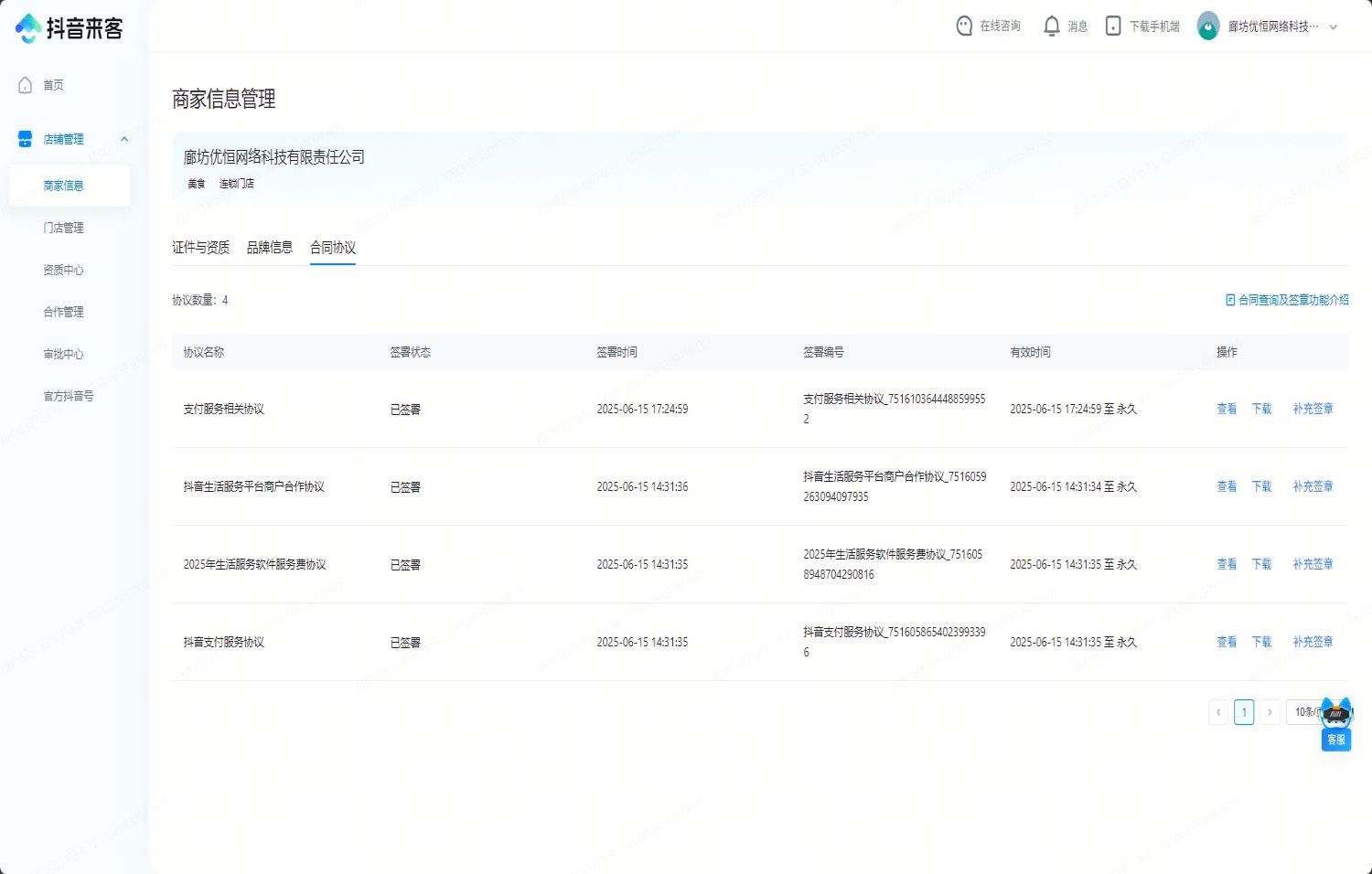Open the 客服 robot assistant
Image resolution: width=1372 pixels, height=874 pixels.
coord(1336,724)
